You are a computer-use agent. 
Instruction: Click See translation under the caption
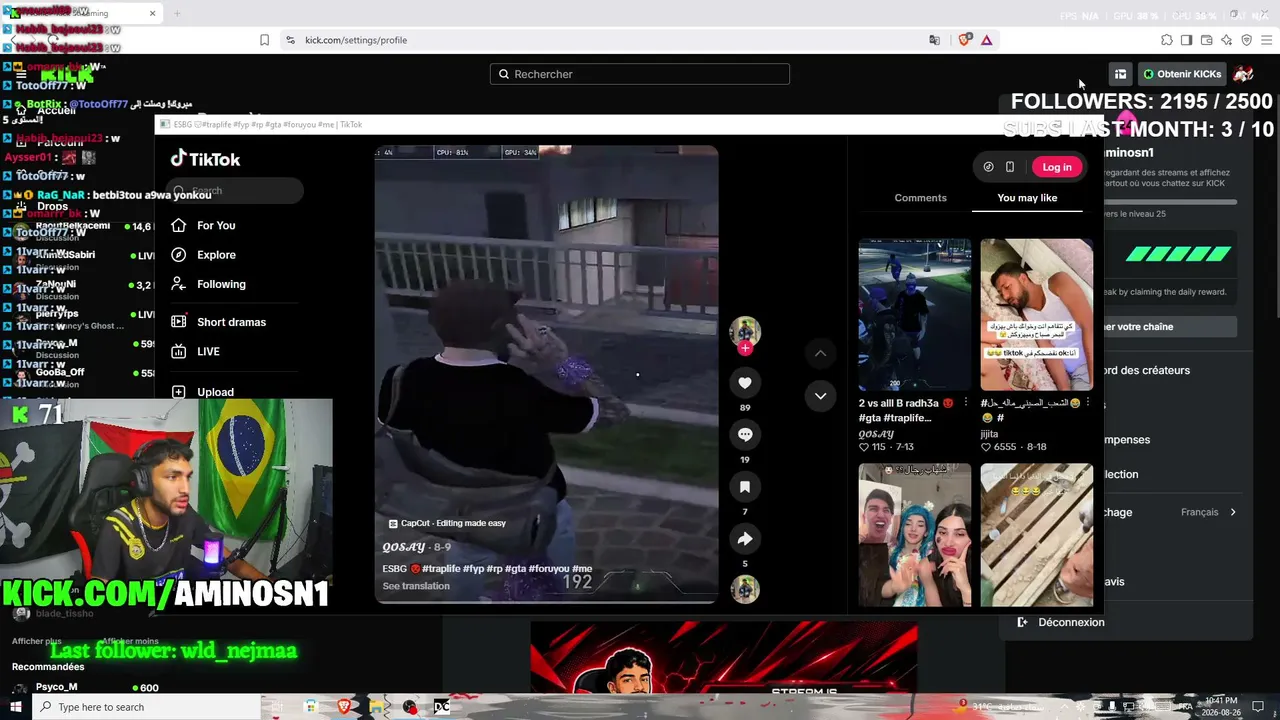(x=416, y=586)
